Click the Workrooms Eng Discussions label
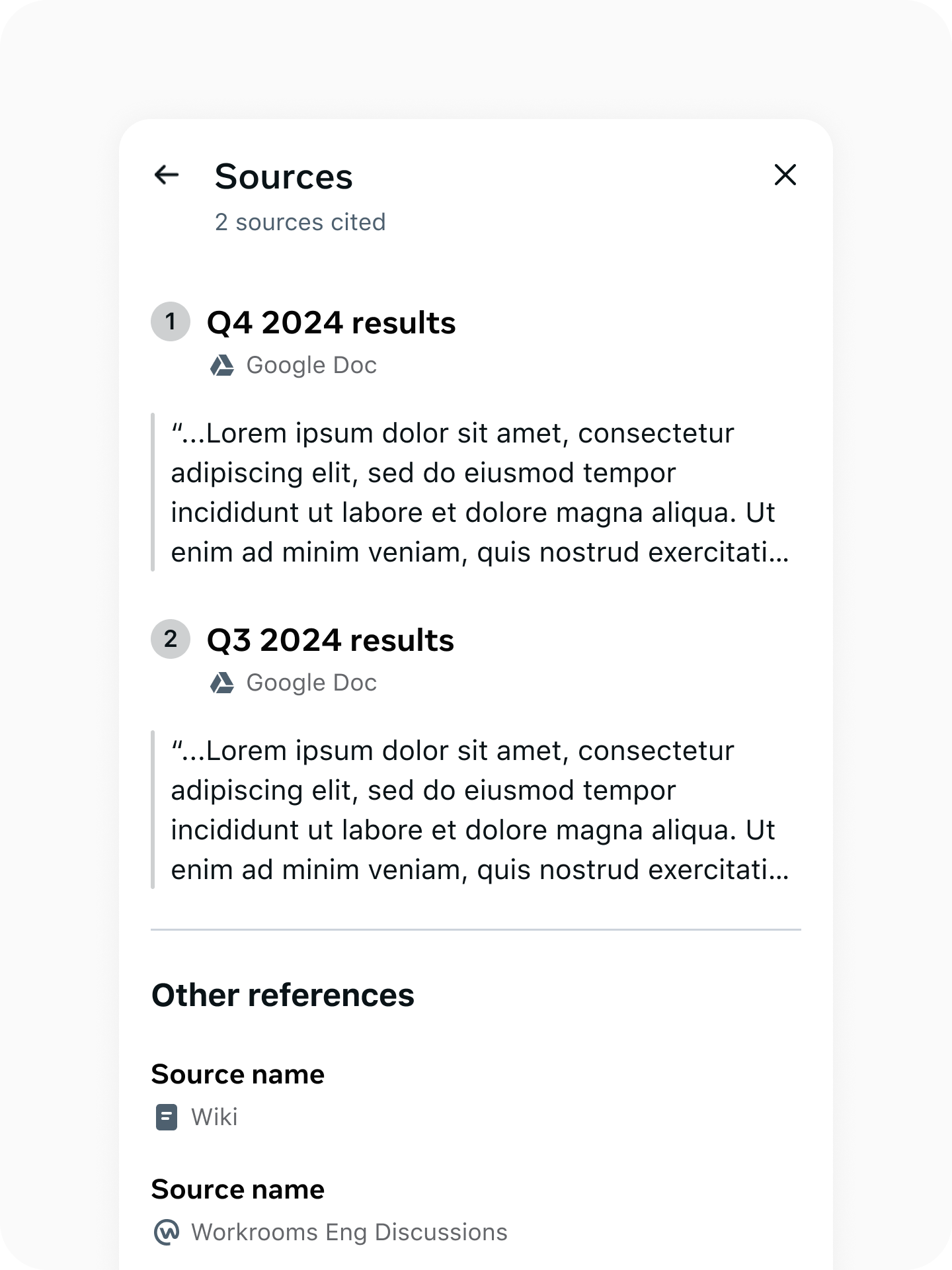The height and width of the screenshot is (1270, 952). click(349, 1232)
